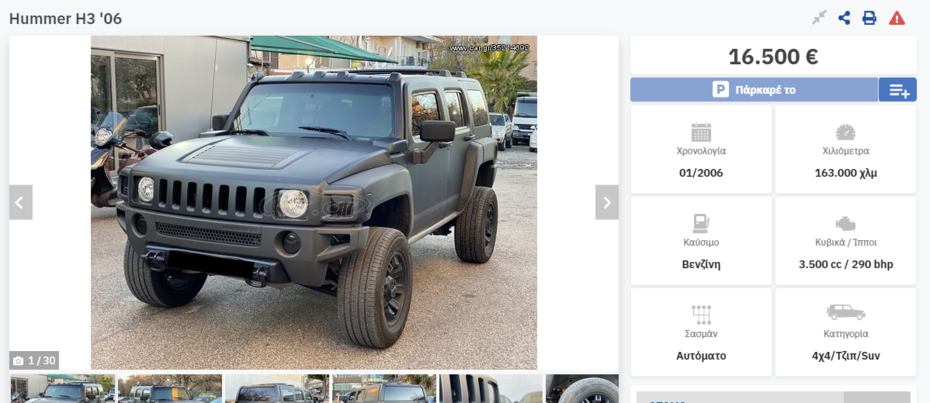The height and width of the screenshot is (403, 930).
Task: Open the third thumbnail photo
Action: (277, 389)
